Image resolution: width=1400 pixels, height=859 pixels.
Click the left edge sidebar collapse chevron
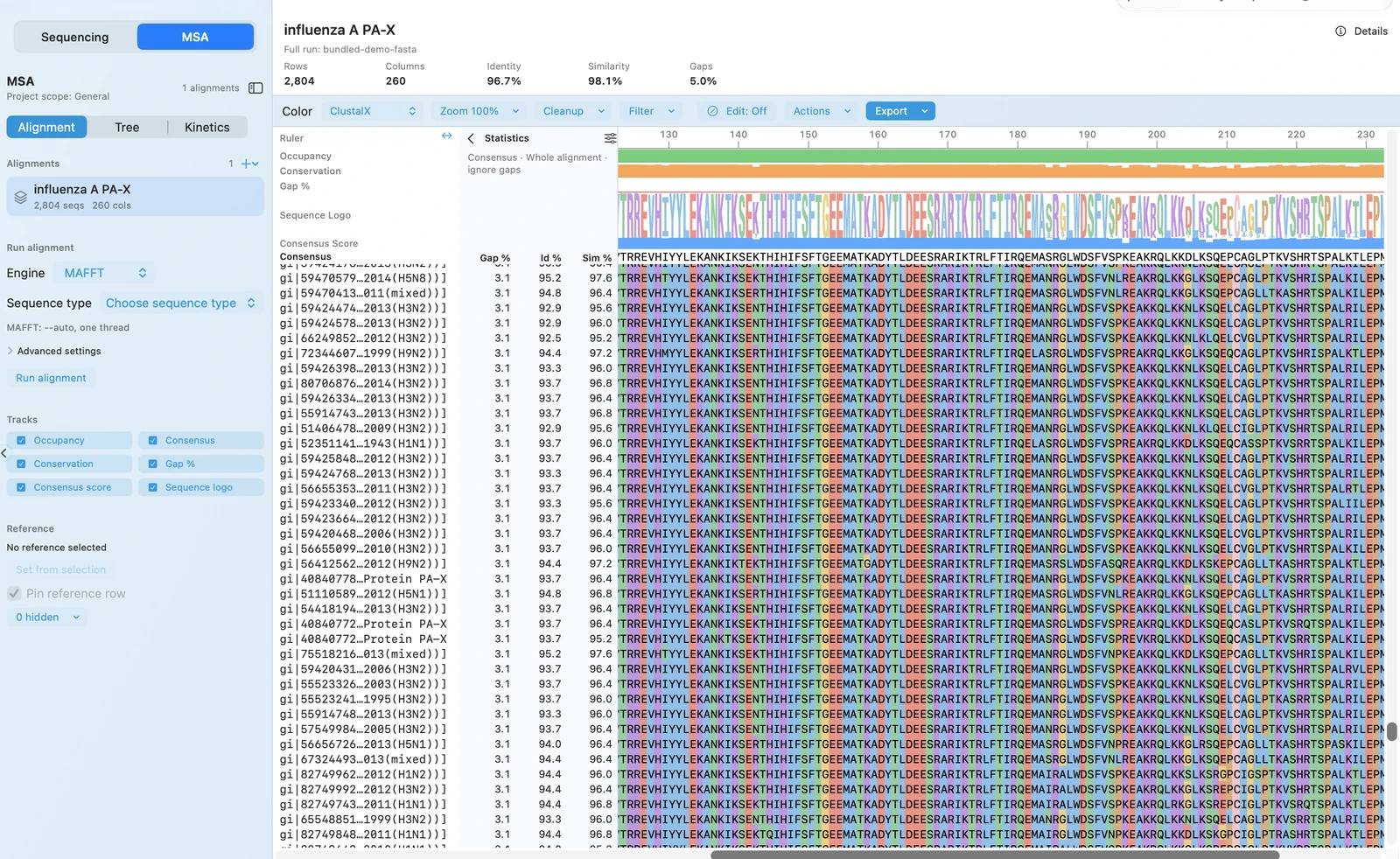[x=4, y=453]
